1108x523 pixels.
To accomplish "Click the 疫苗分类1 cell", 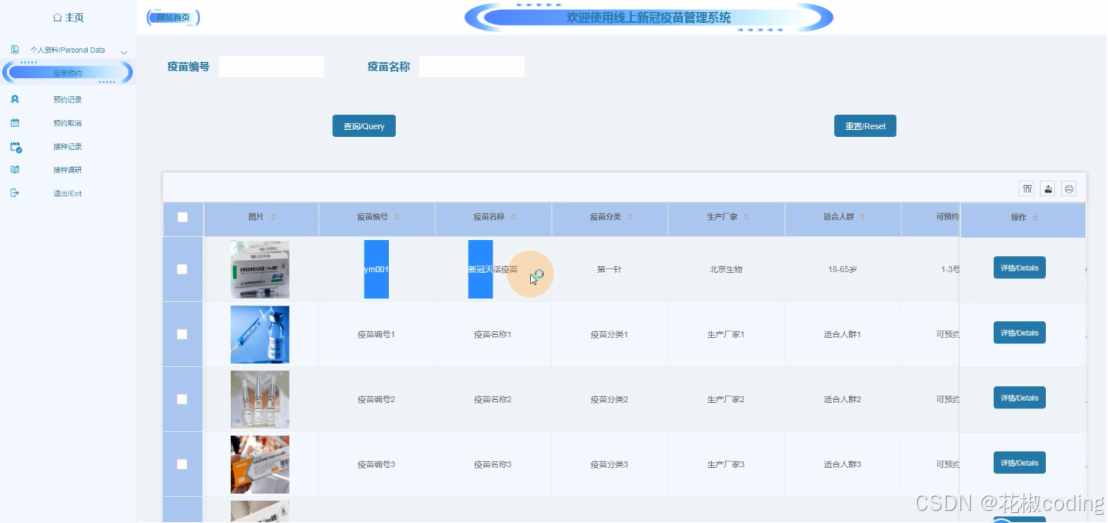I will (609, 334).
